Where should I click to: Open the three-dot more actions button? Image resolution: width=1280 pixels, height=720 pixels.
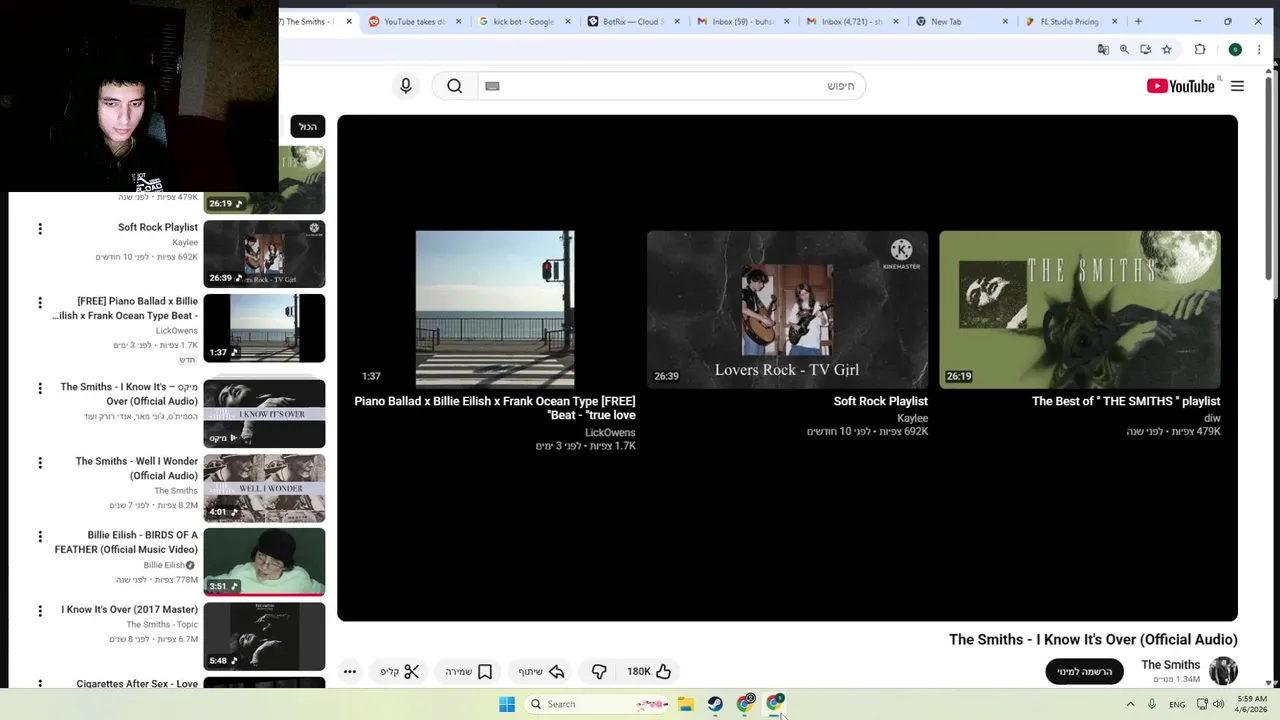(x=349, y=672)
